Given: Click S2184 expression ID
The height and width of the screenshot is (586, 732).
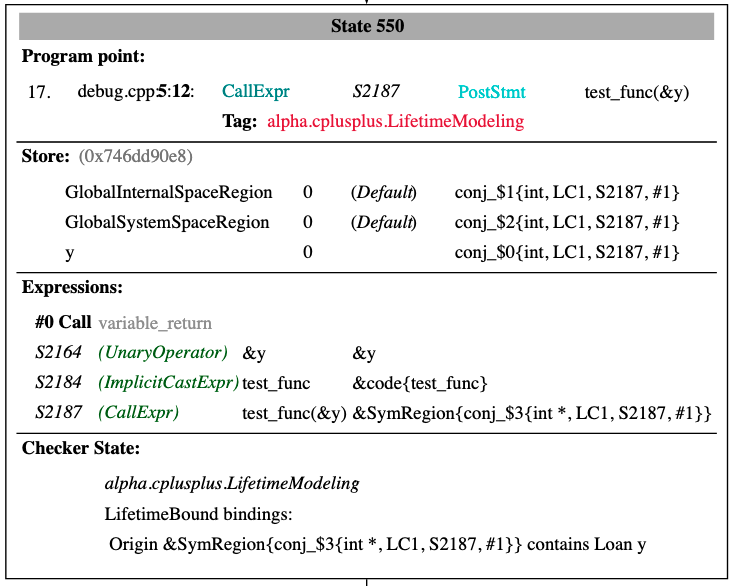Looking at the screenshot, I should coord(58,382).
